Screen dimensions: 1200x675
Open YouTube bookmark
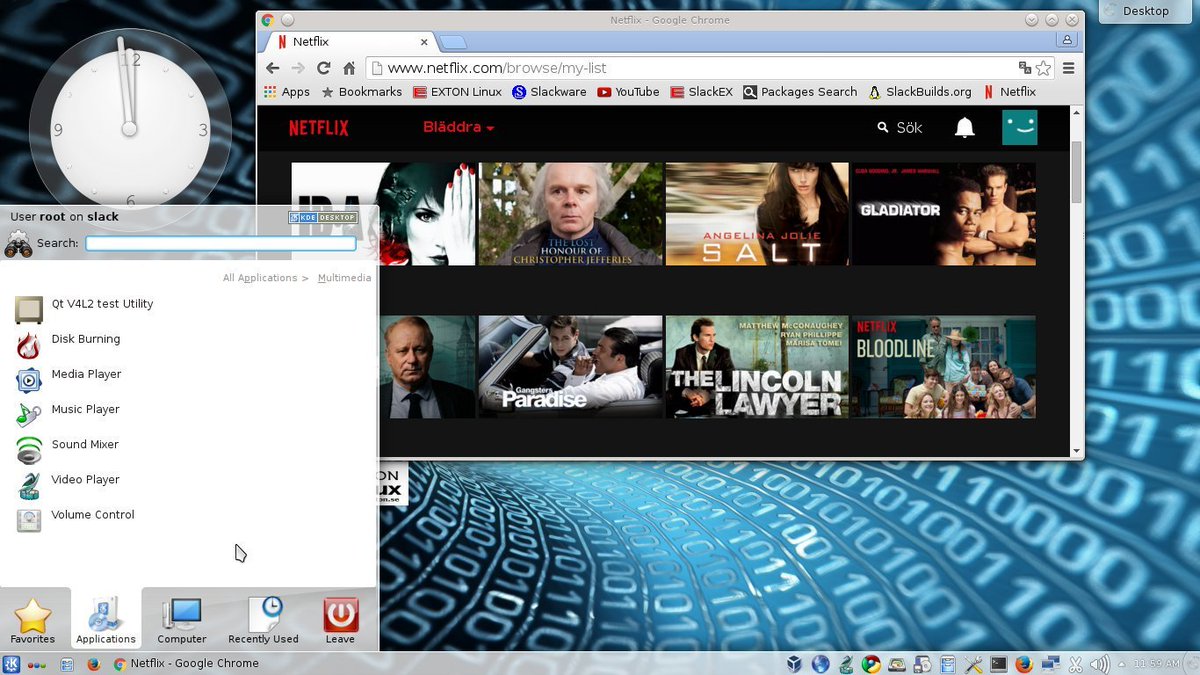click(x=628, y=92)
